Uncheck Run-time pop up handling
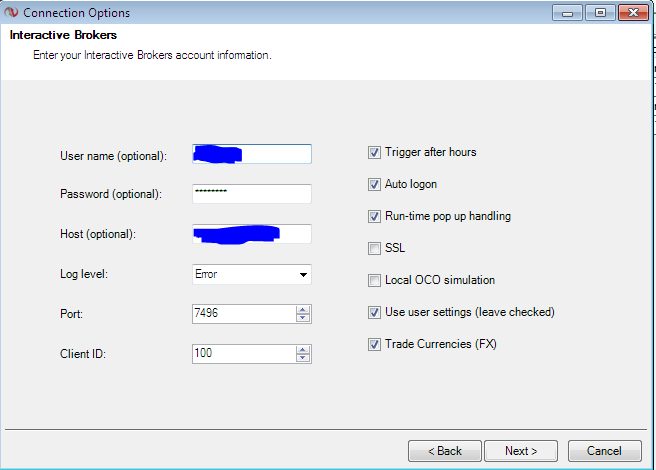Viewport: 656px width, 470px height. pos(374,216)
